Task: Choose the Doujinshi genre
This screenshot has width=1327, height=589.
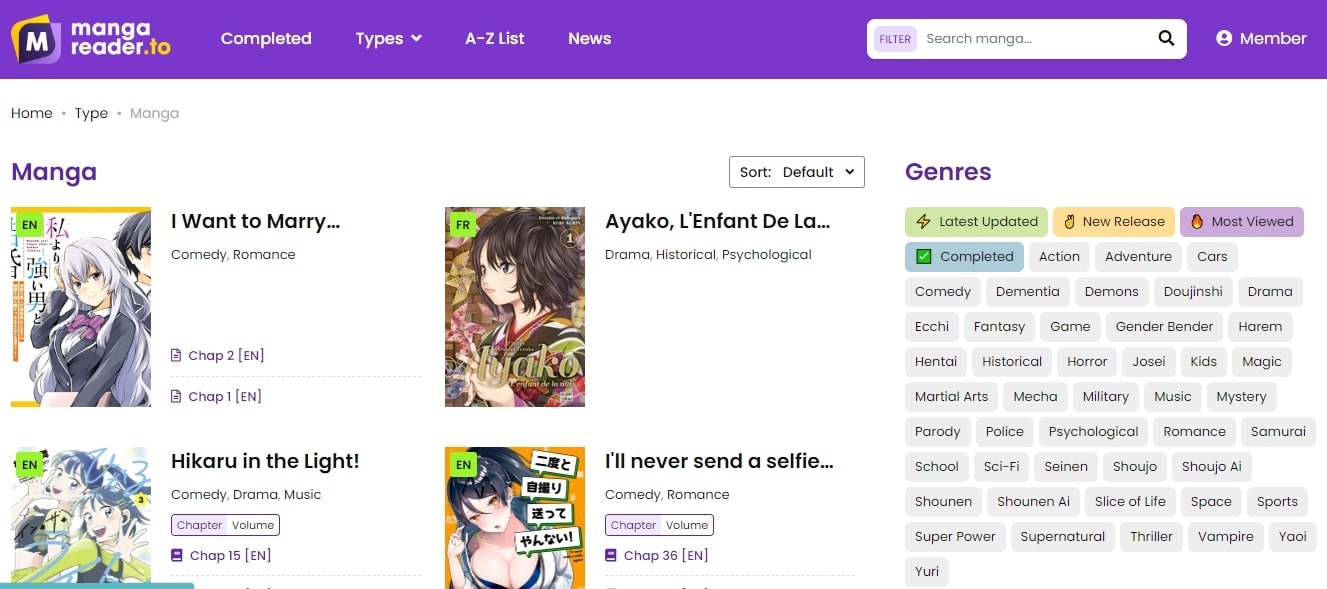Action: [1193, 292]
